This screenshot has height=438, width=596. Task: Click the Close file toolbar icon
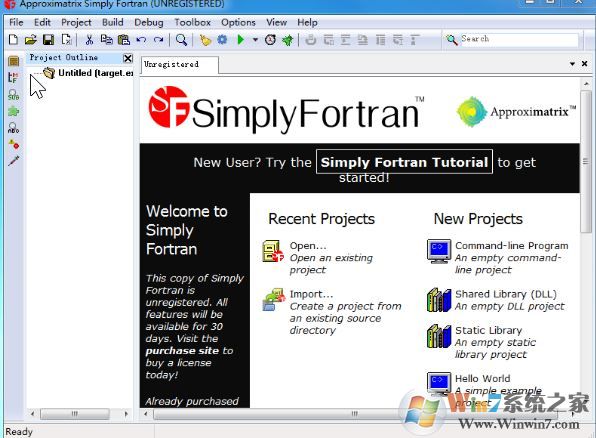click(x=67, y=40)
